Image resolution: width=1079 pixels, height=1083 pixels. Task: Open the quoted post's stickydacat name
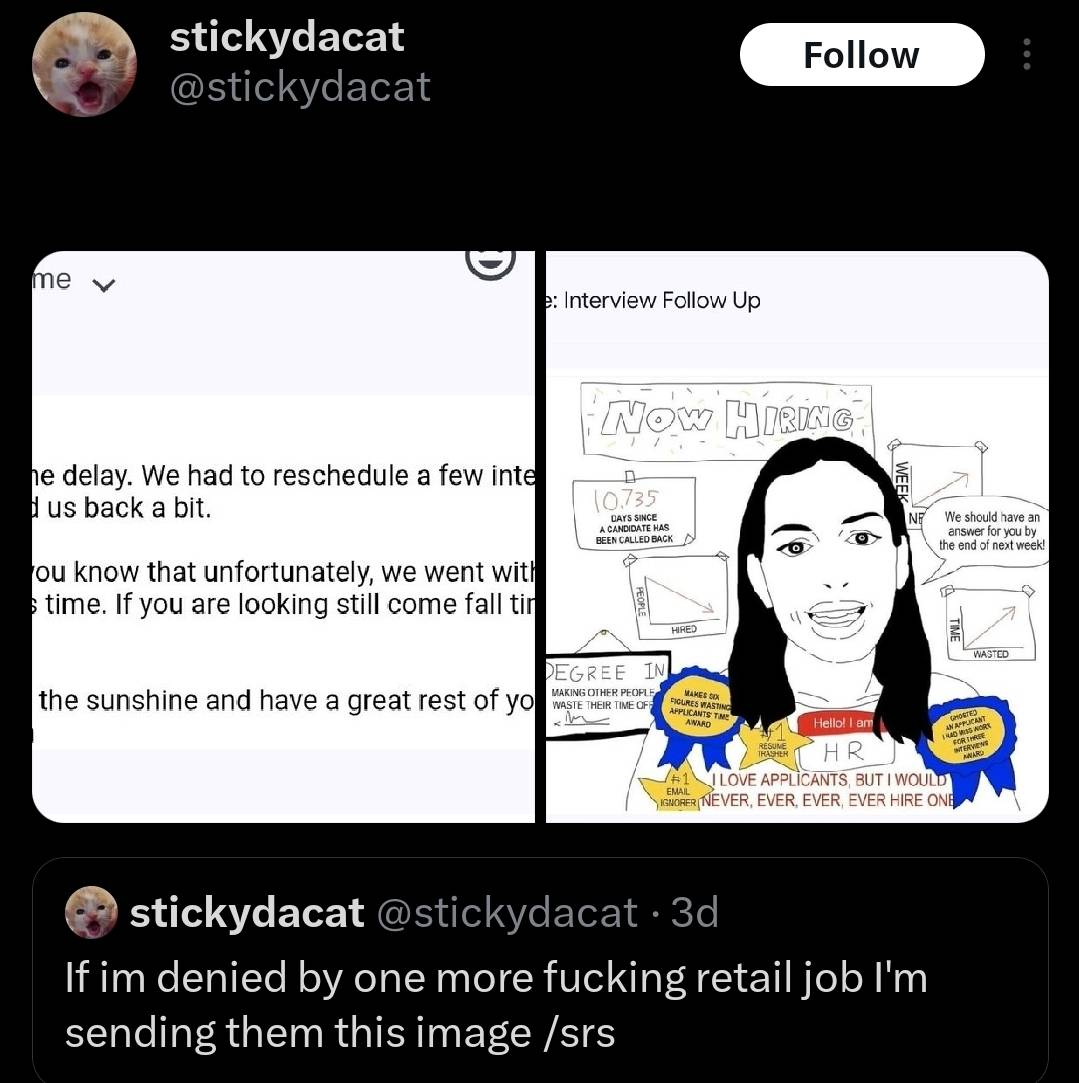(x=247, y=912)
